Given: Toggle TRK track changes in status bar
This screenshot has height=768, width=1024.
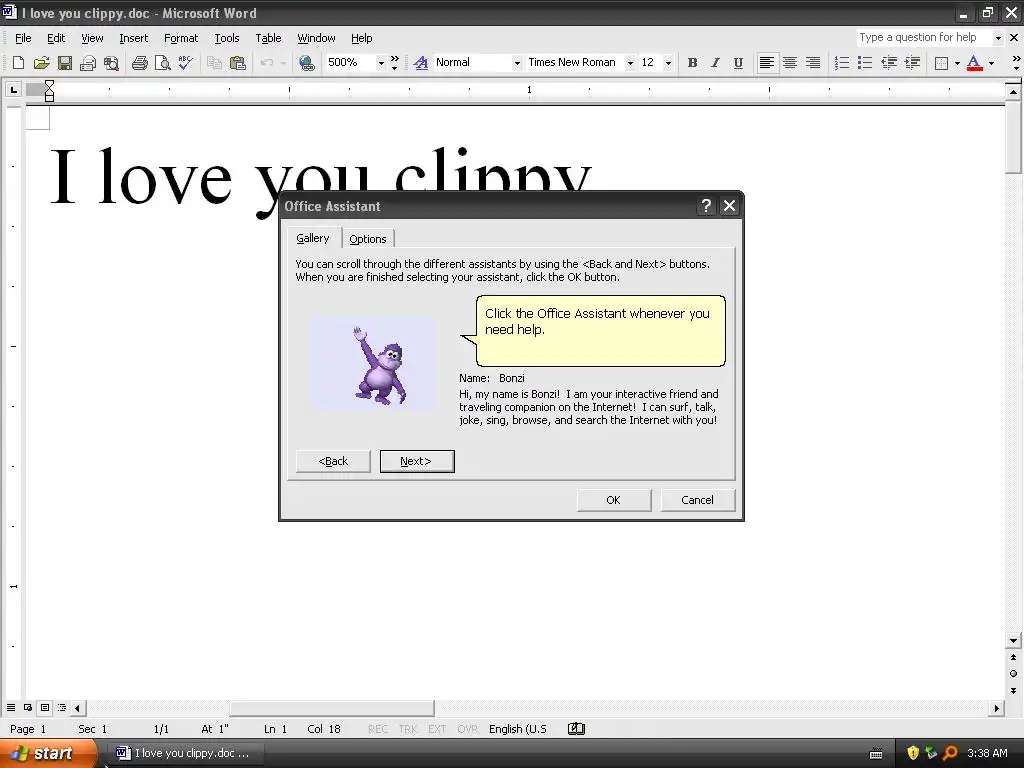Looking at the screenshot, I should [408, 729].
